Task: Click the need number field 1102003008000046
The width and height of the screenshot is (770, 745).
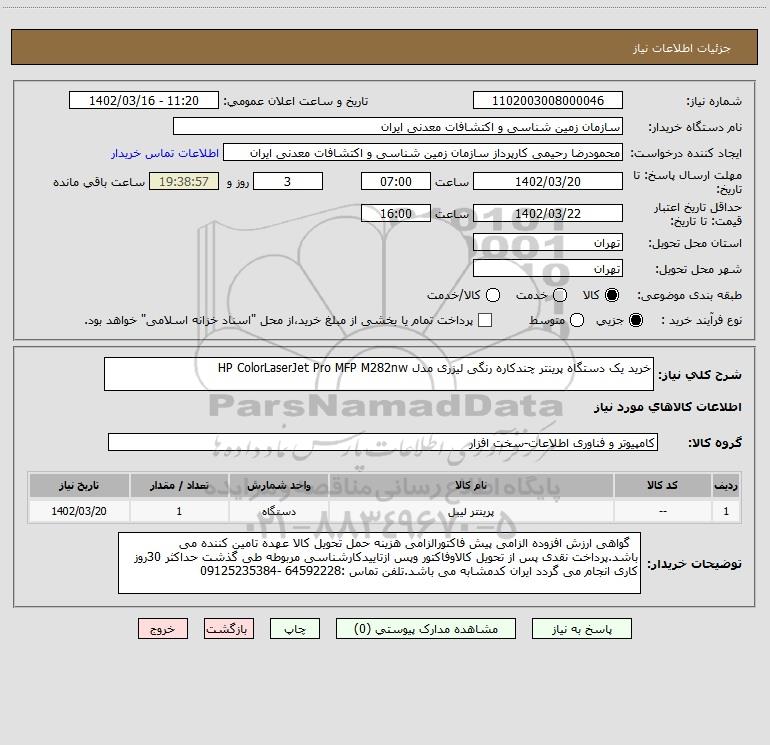Action: (x=548, y=100)
